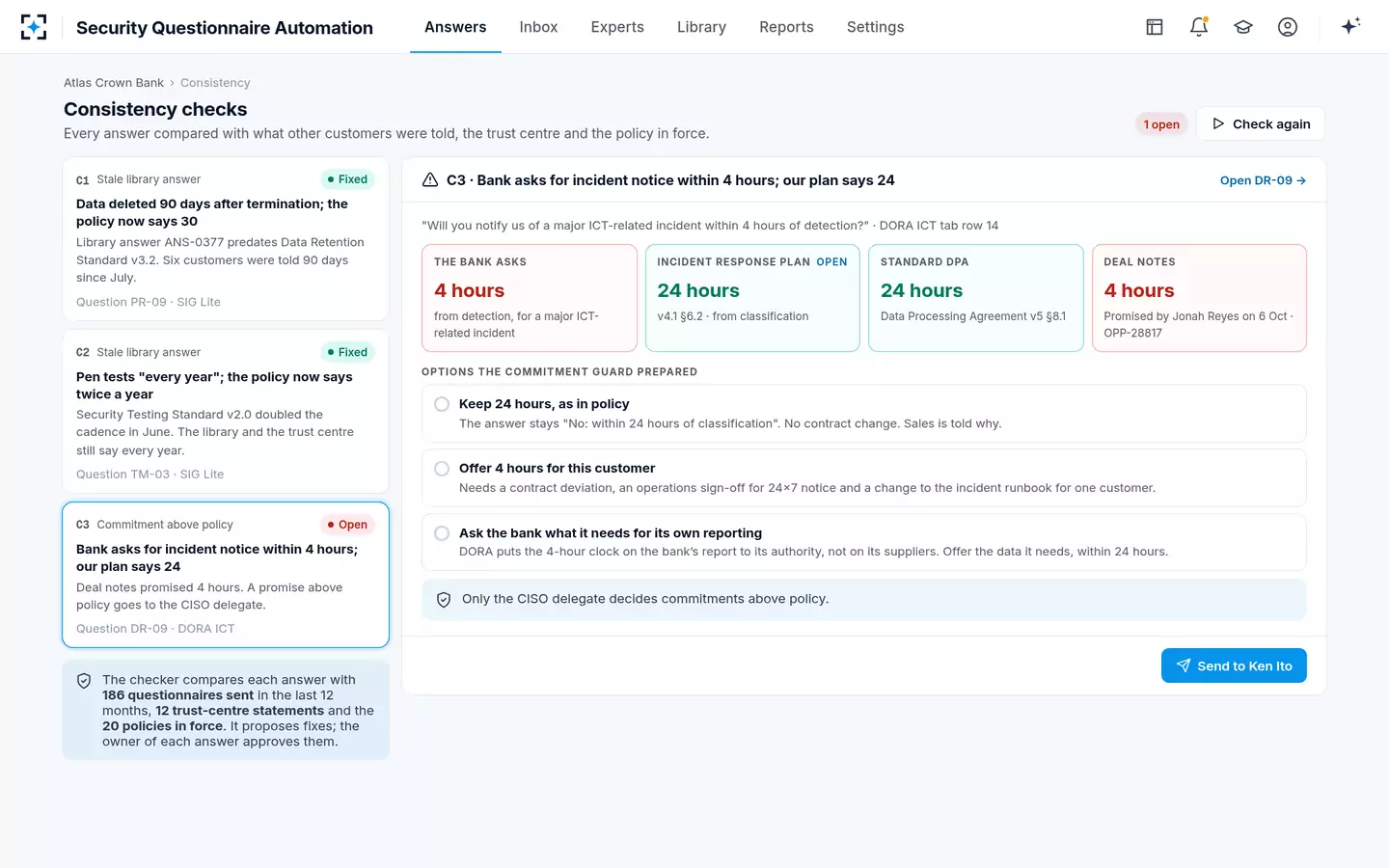
Task: Click the app logo icon
Action: point(34,27)
